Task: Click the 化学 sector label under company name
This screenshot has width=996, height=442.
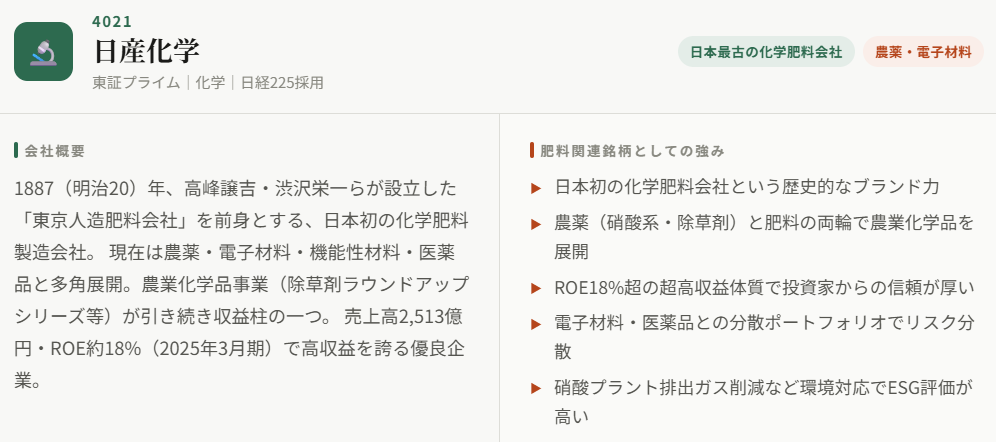Action: (x=210, y=83)
